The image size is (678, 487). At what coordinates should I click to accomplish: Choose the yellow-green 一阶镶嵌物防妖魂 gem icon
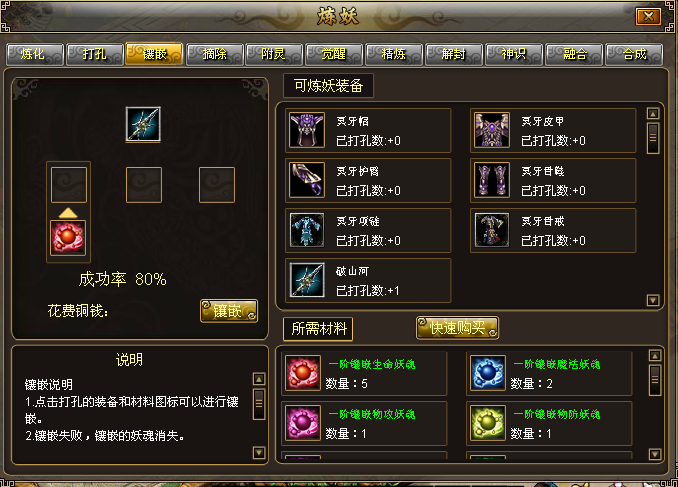(488, 423)
